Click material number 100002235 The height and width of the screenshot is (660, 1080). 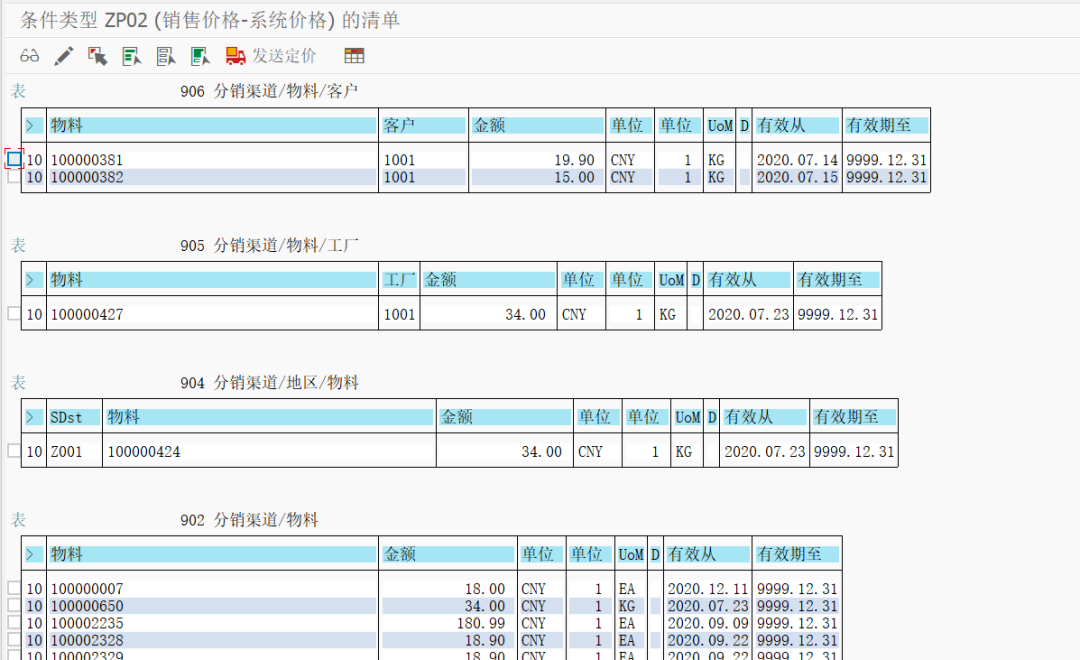click(x=87, y=623)
